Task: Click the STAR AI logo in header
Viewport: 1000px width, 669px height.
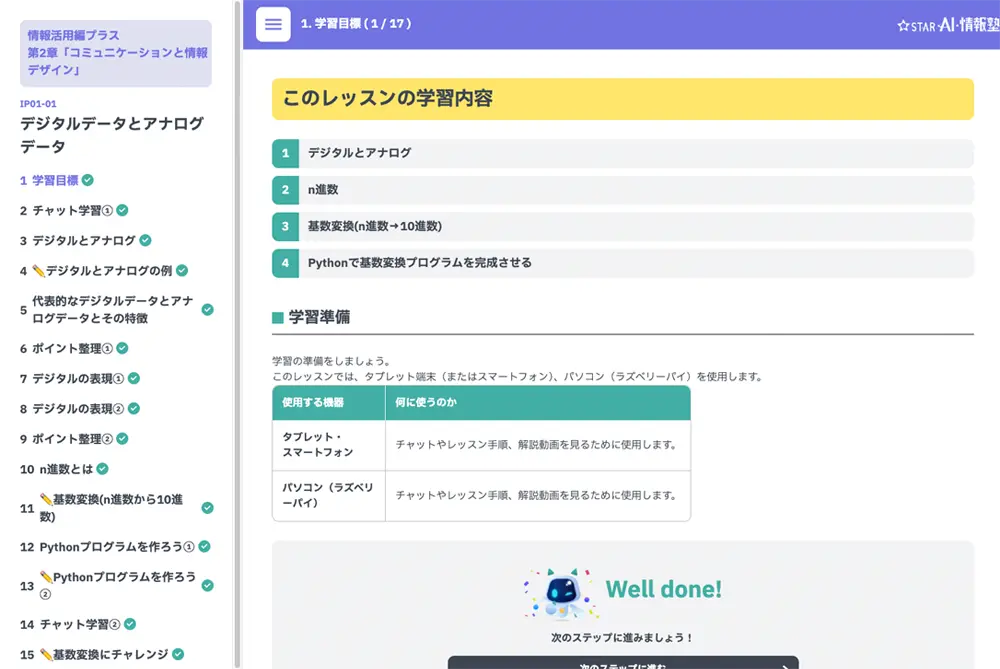Action: tap(948, 25)
